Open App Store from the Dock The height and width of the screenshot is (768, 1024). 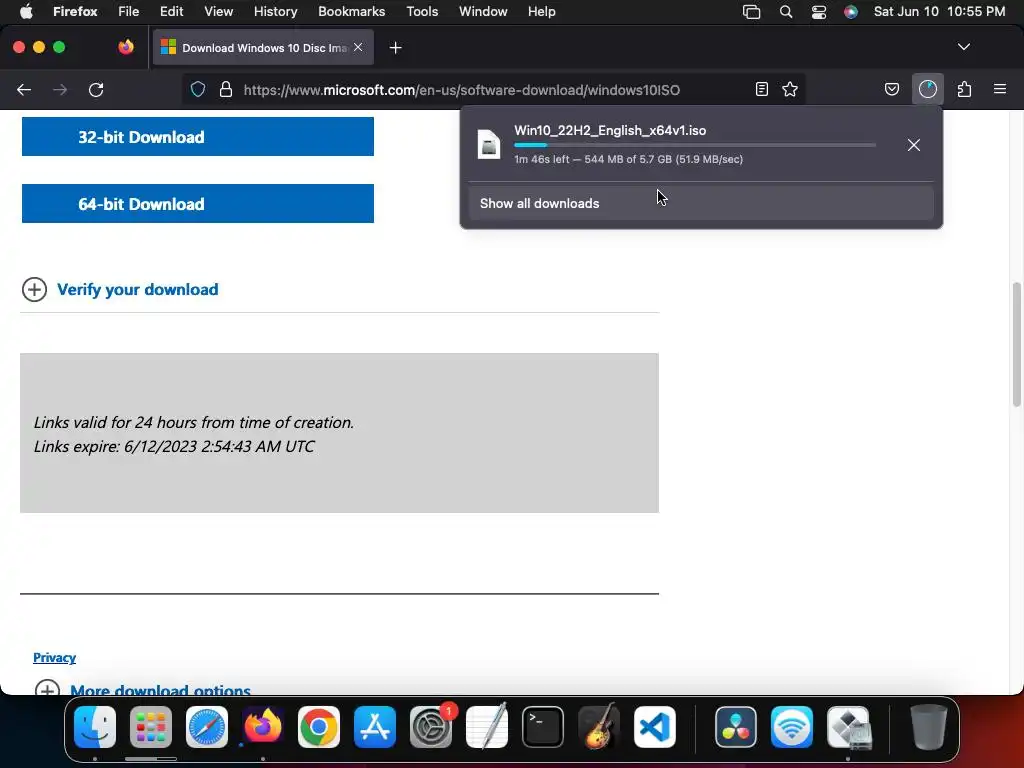click(375, 727)
